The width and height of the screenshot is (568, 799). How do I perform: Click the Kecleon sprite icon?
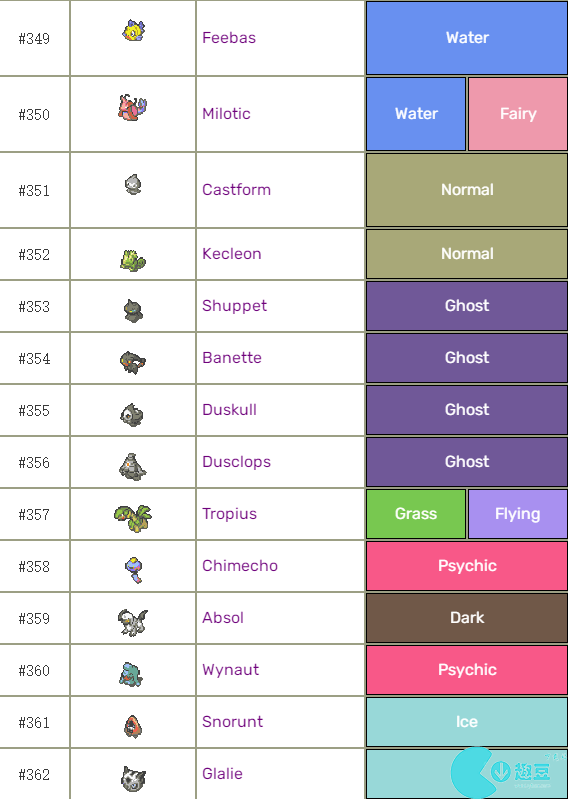[x=133, y=260]
